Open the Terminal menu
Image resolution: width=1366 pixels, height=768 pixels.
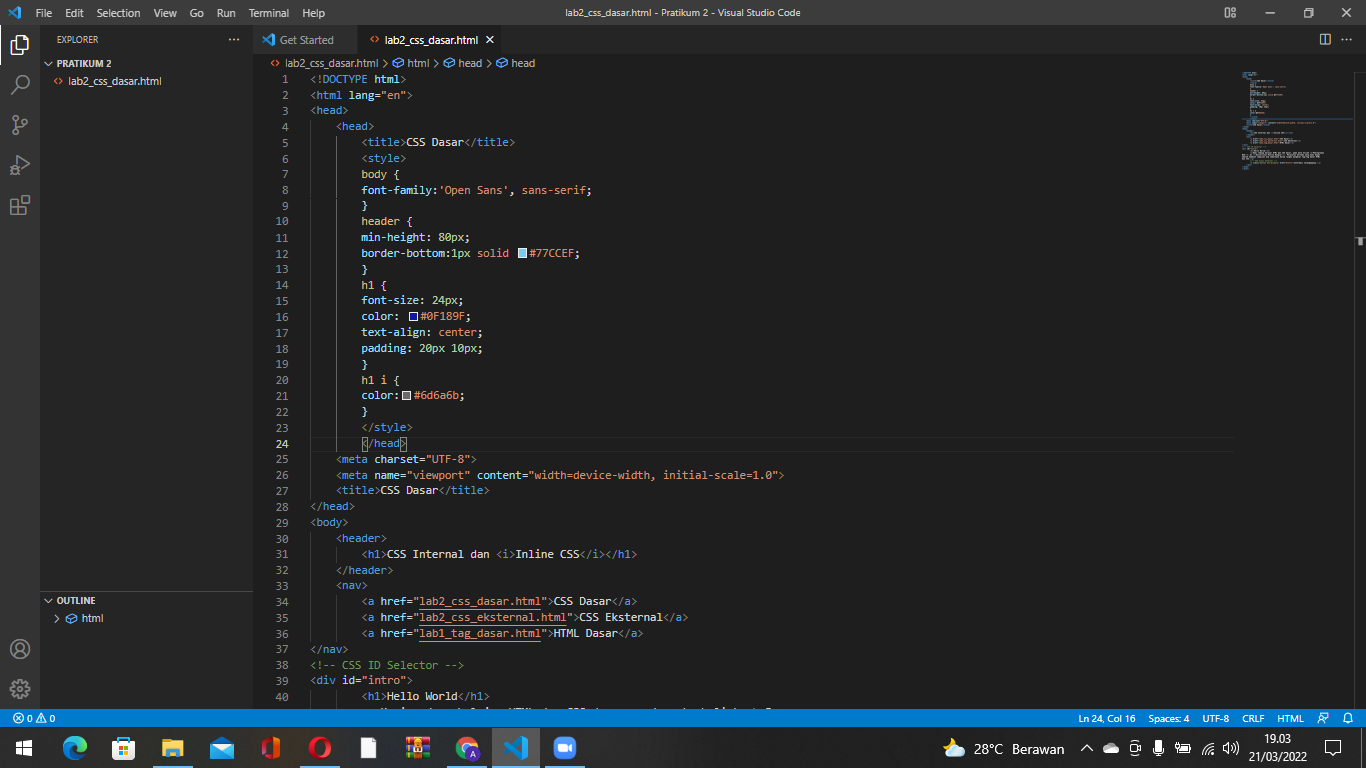267,13
